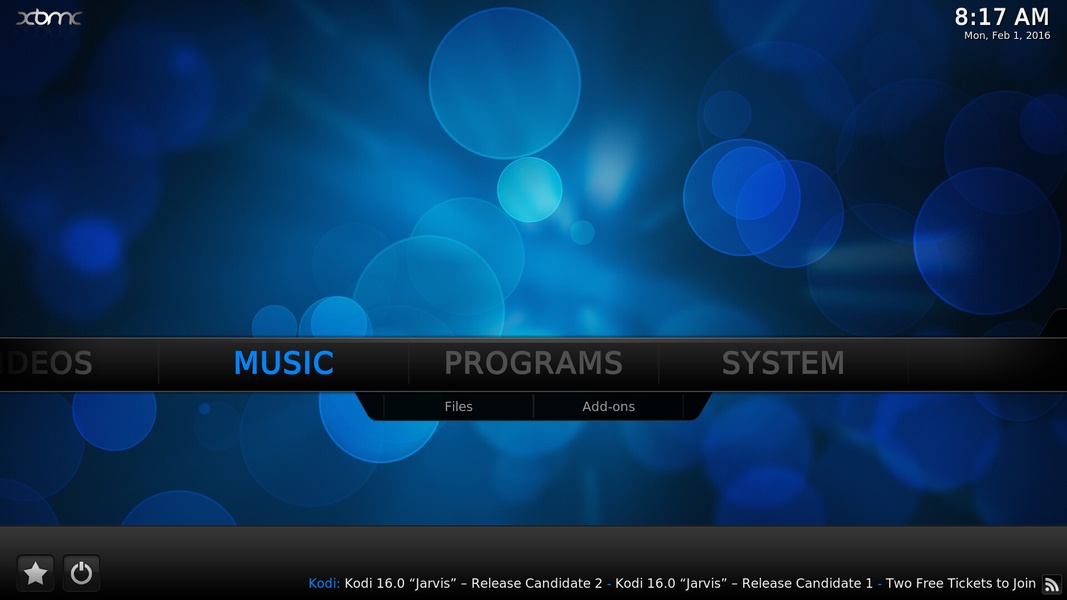Open Release Candidate 2 news headline
The height and width of the screenshot is (600, 1067).
473,583
